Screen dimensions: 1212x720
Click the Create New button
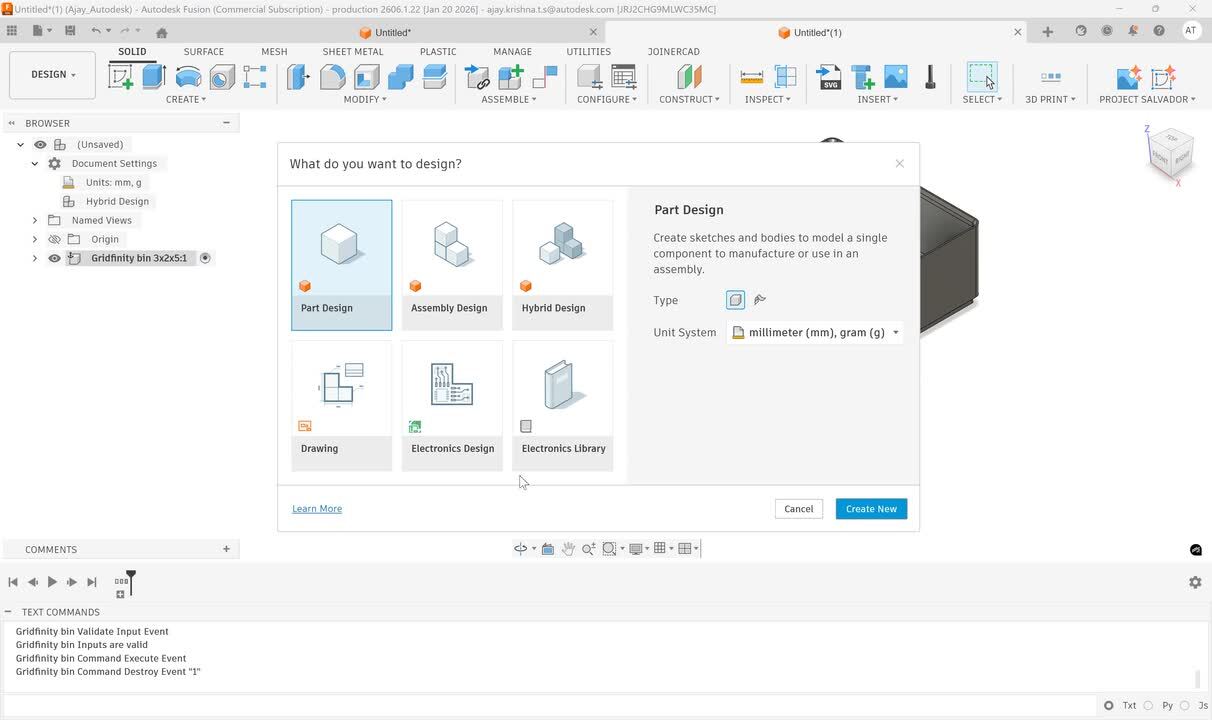click(x=871, y=509)
